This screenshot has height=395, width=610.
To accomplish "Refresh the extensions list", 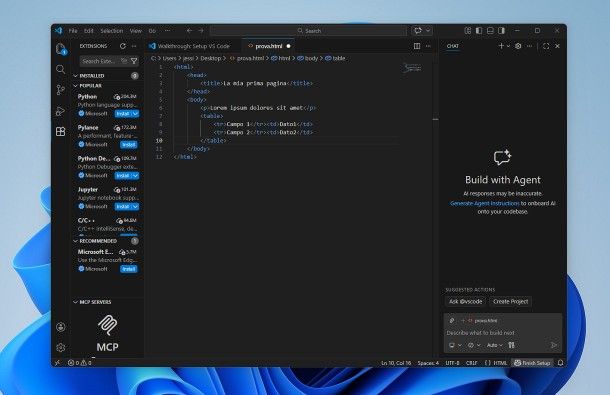I will 123,46.
